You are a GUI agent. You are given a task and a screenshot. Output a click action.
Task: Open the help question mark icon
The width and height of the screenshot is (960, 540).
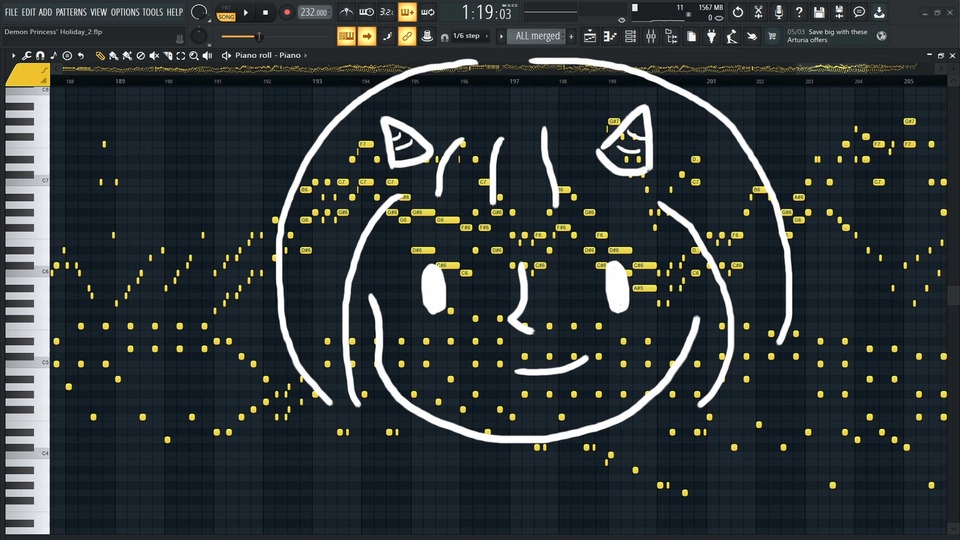(798, 12)
